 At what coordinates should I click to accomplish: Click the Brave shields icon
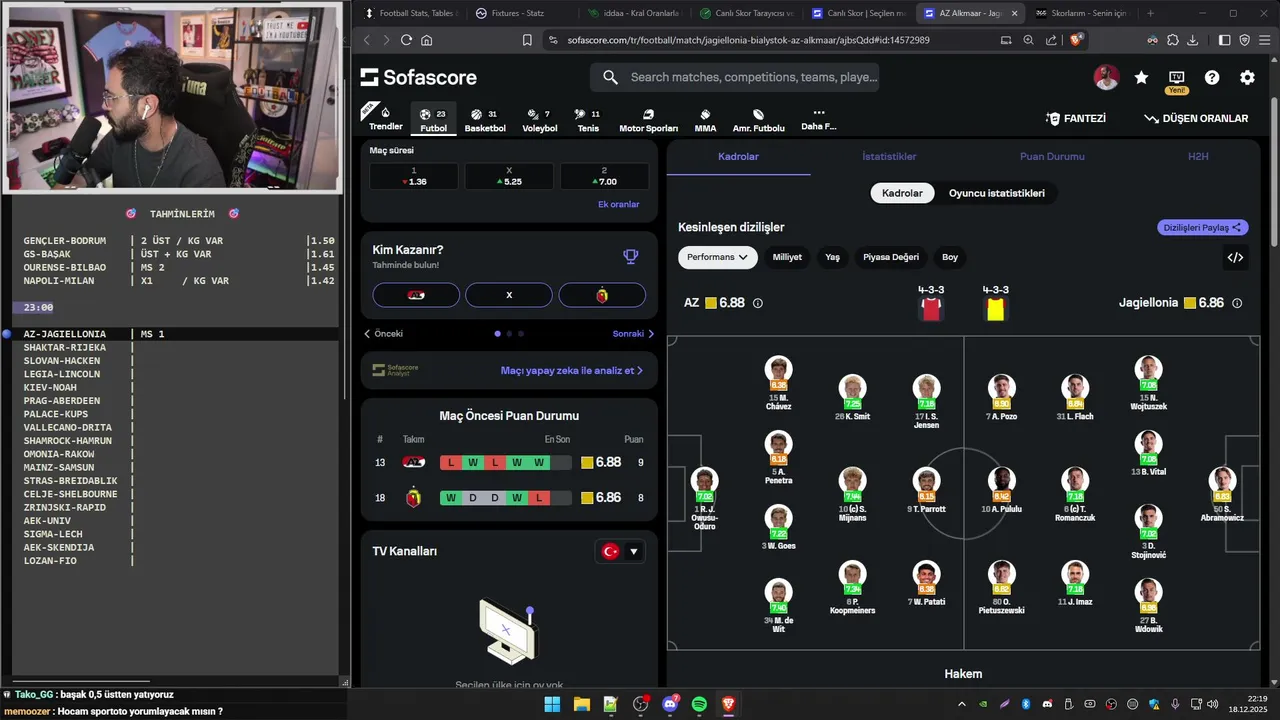(1076, 40)
